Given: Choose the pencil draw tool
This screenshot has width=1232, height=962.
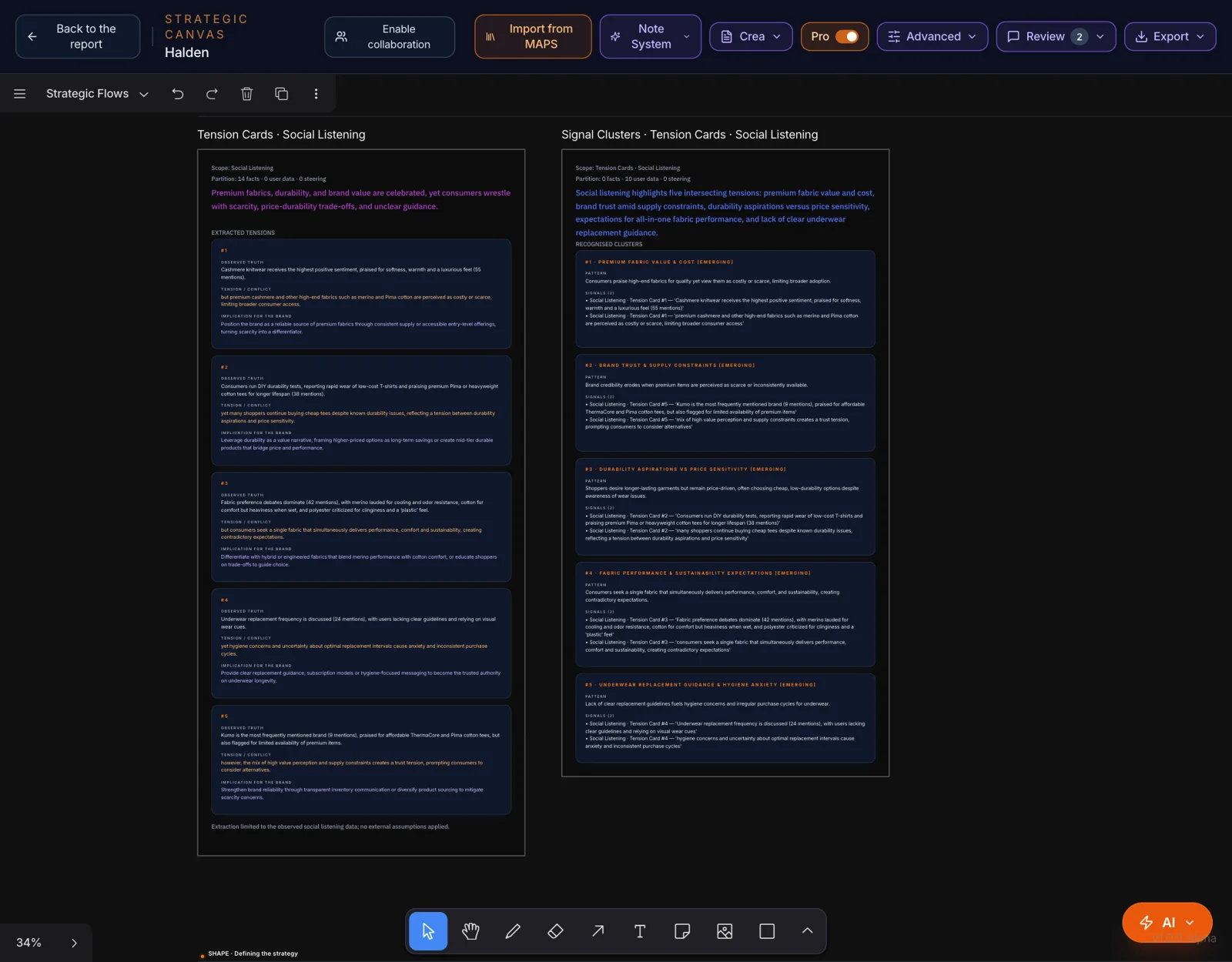Looking at the screenshot, I should click(x=513, y=931).
